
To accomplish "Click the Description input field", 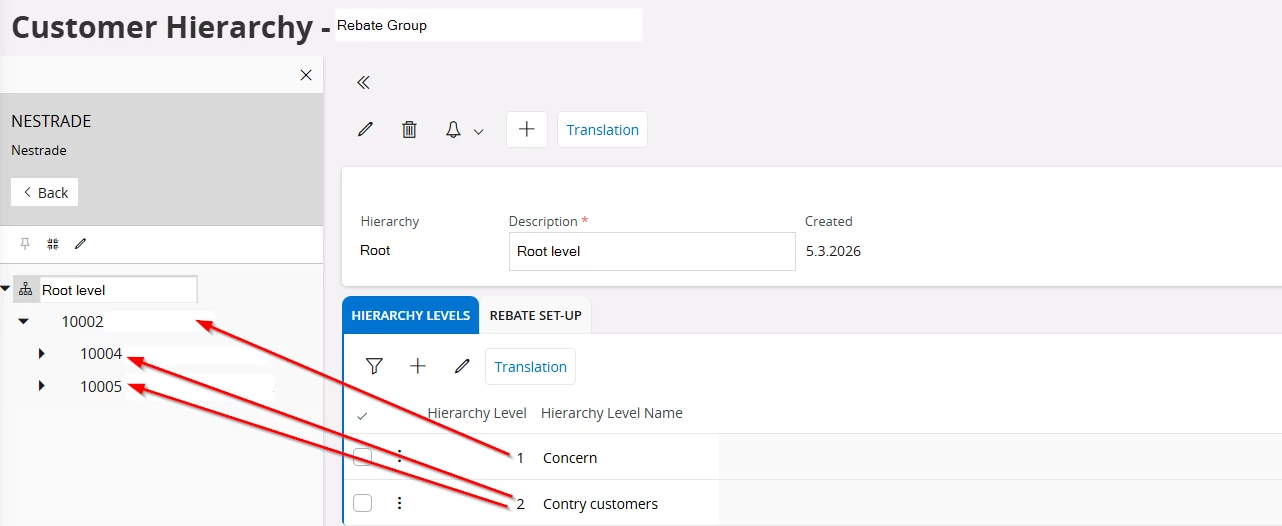I will coord(652,251).
